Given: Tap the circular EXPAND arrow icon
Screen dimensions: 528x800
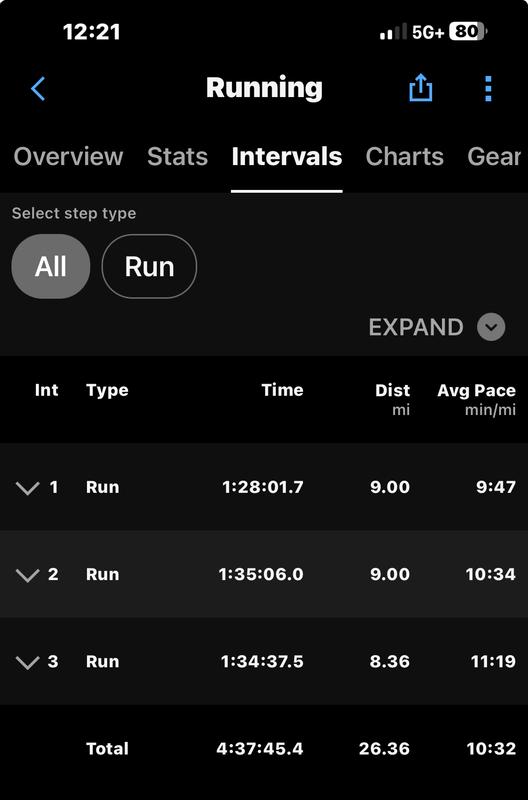Looking at the screenshot, I should pos(491,327).
